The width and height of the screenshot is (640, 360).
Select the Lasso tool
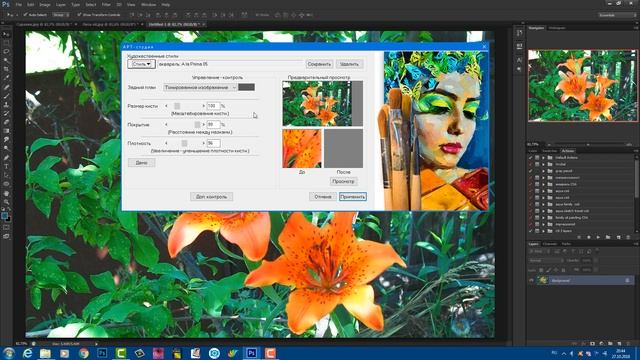tap(6, 51)
